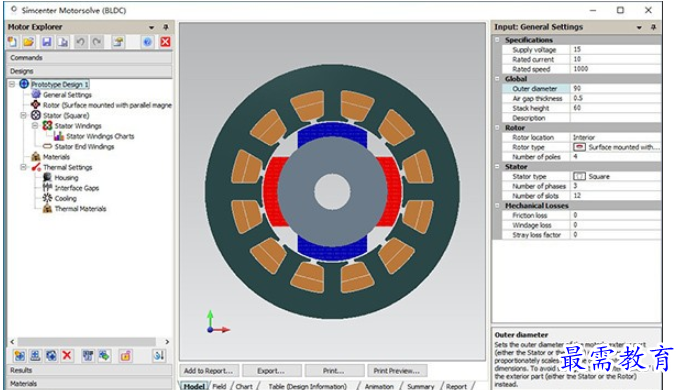Viewport: 682px width, 390px height.
Task: Click the green export design icon at bottom
Action: coord(104,356)
